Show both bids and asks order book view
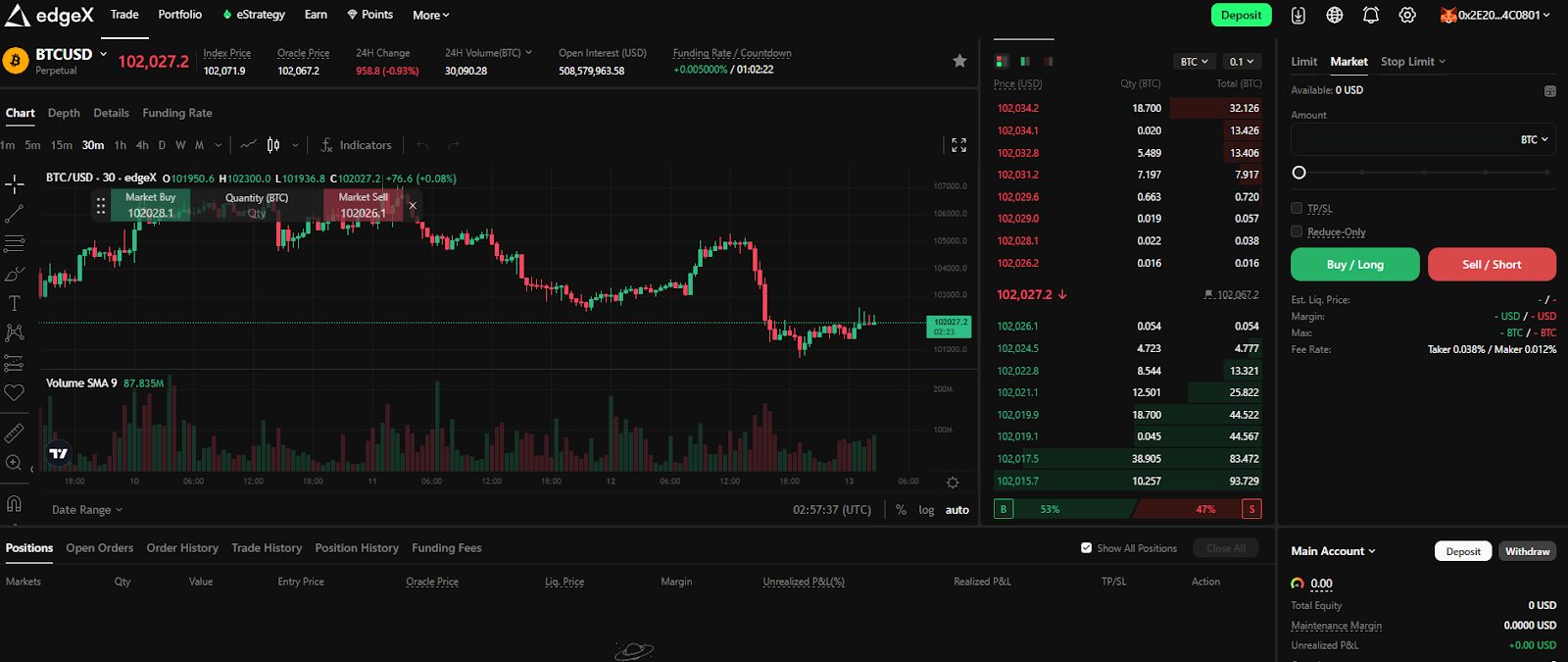Image resolution: width=1568 pixels, height=662 pixels. 1001,61
